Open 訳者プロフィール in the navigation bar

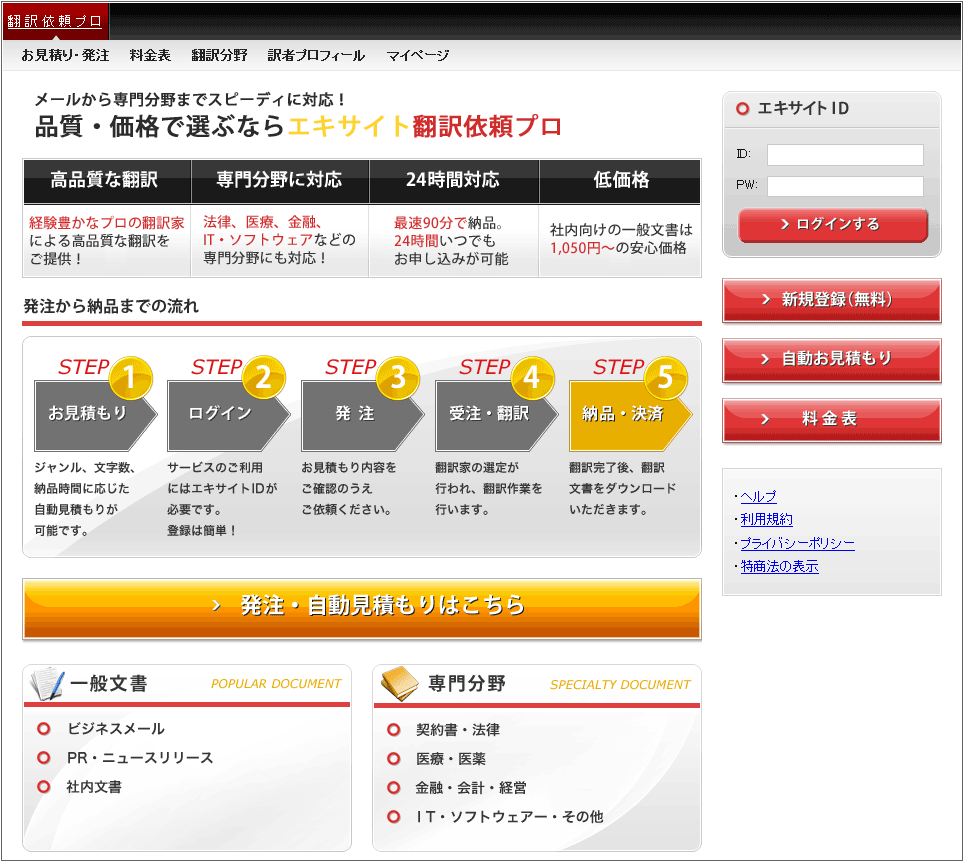316,55
